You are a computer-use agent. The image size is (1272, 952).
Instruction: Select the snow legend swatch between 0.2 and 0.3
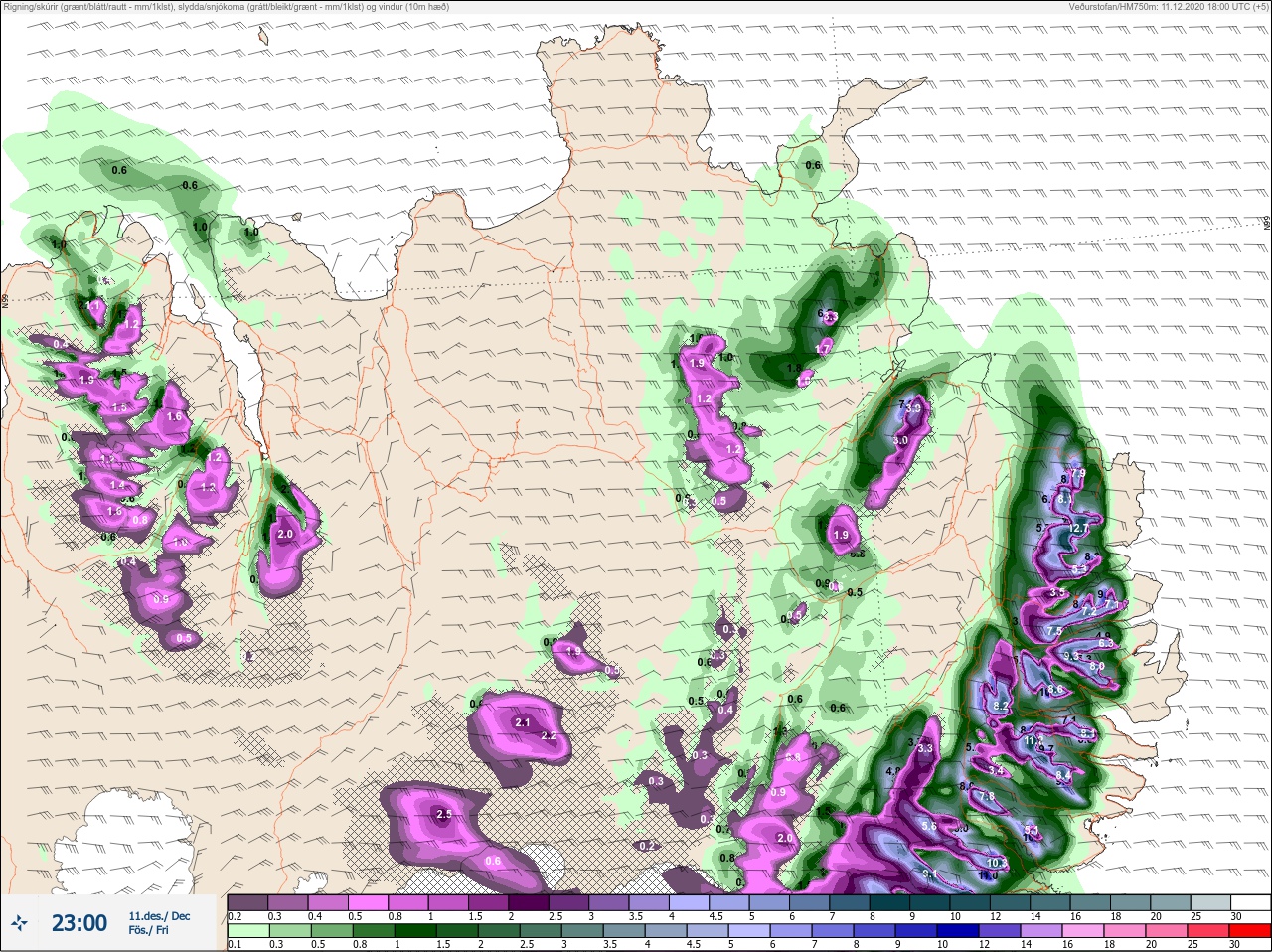tap(247, 902)
